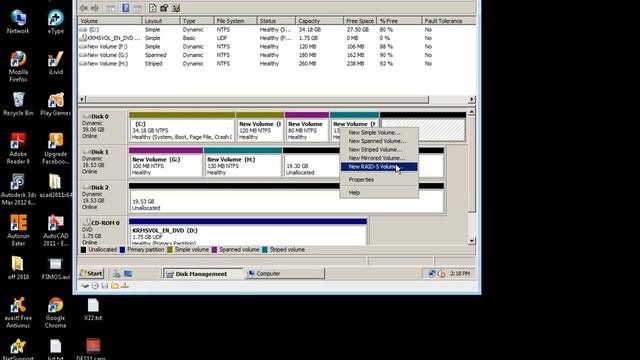Select (C:) 34.18 GB partition on Disk 0
Screen dimensions: 640x360
pos(182,127)
